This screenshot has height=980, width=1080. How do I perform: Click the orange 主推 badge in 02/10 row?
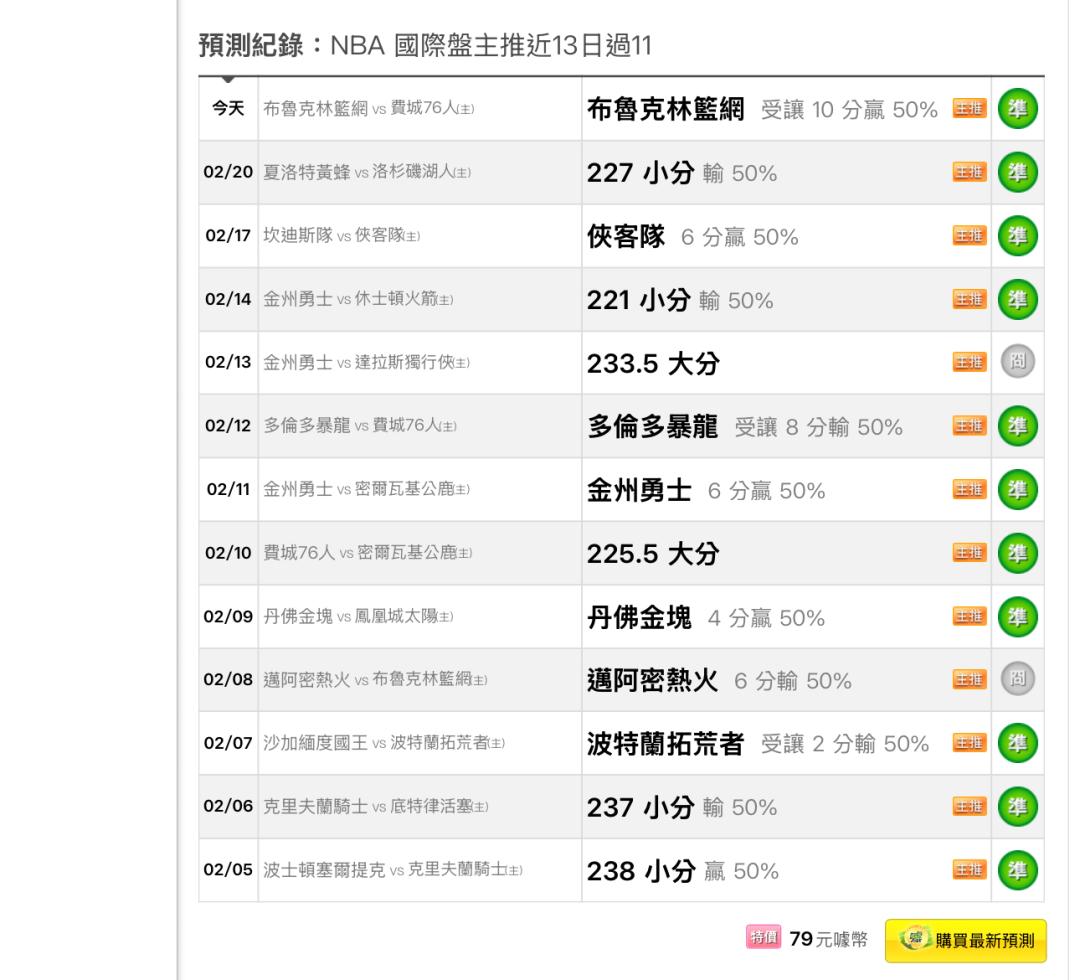pos(970,552)
